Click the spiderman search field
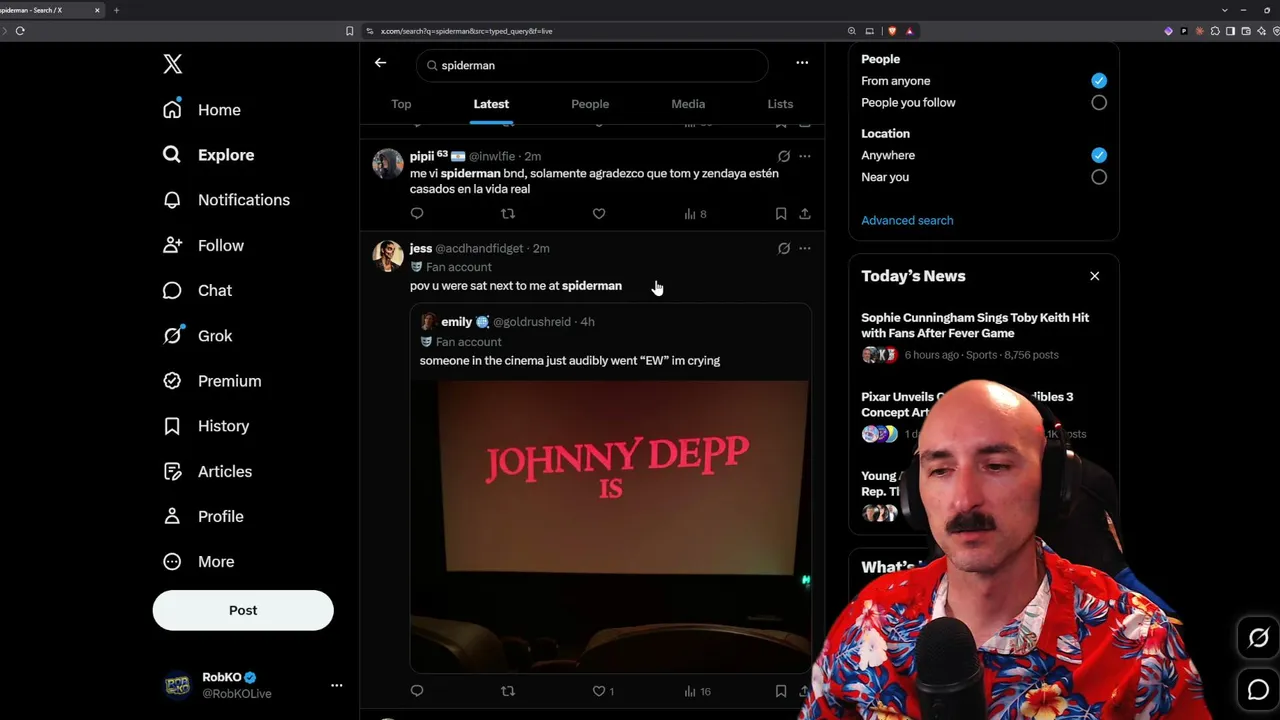The height and width of the screenshot is (720, 1280). 592,65
